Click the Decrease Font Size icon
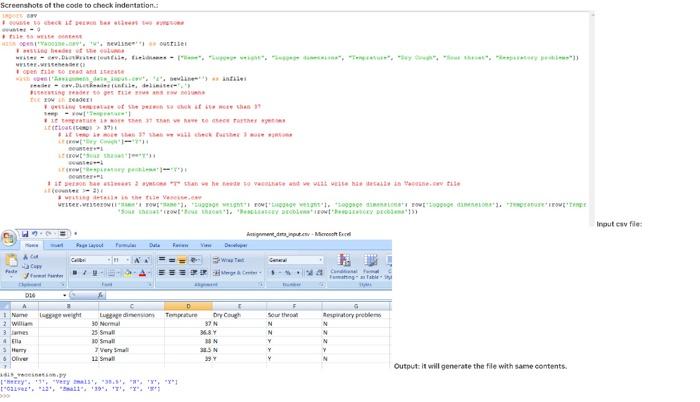700x402 pixels. click(147, 260)
